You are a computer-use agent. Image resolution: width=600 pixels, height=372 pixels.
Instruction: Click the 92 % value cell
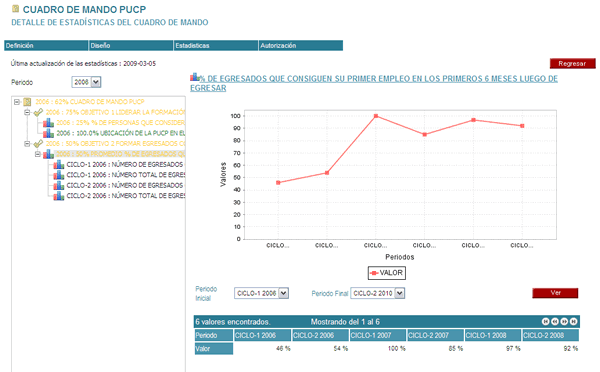[551, 349]
